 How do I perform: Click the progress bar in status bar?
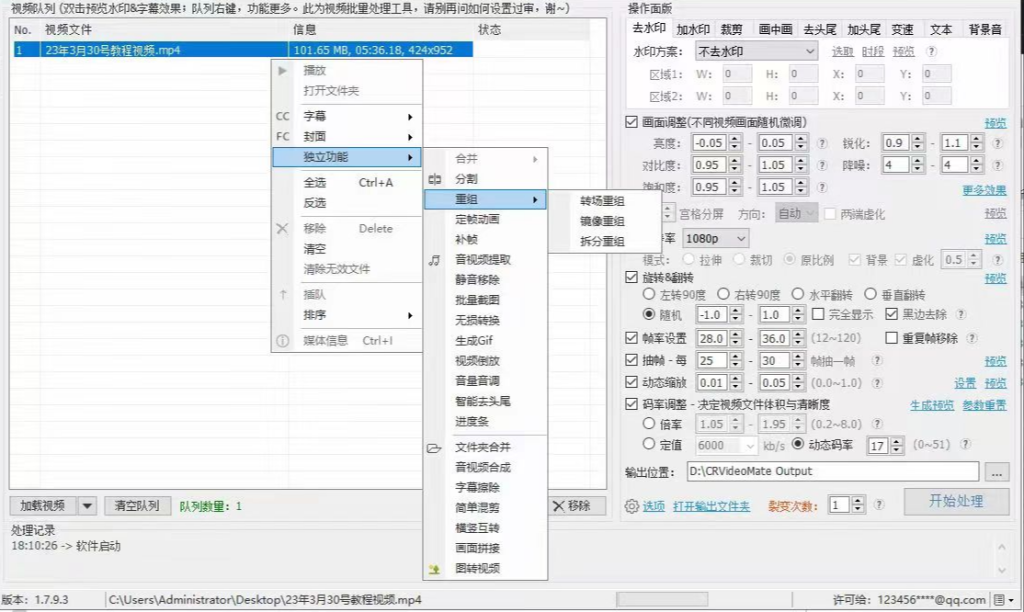(x=662, y=599)
